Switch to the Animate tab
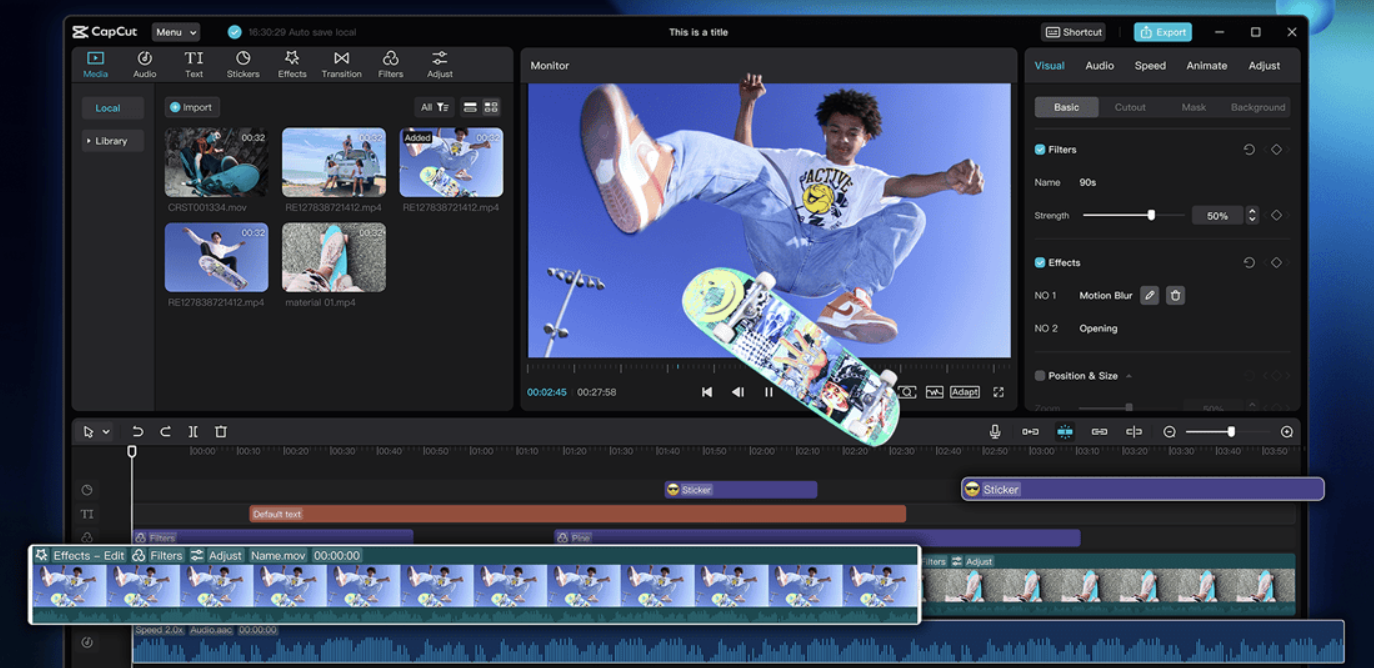 [x=1206, y=66]
